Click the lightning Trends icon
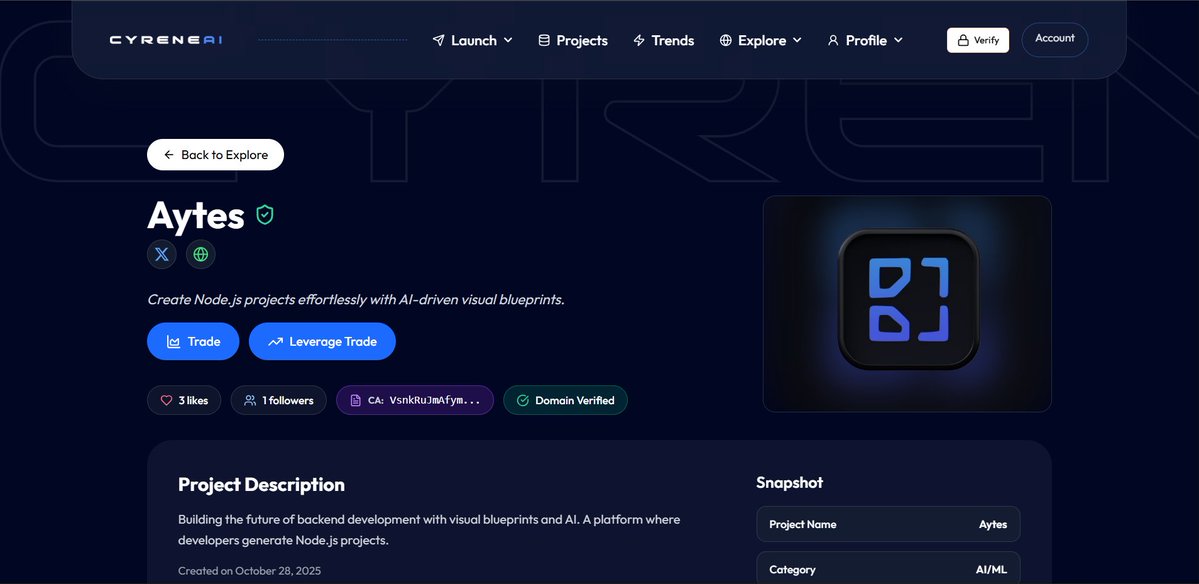 coord(639,41)
